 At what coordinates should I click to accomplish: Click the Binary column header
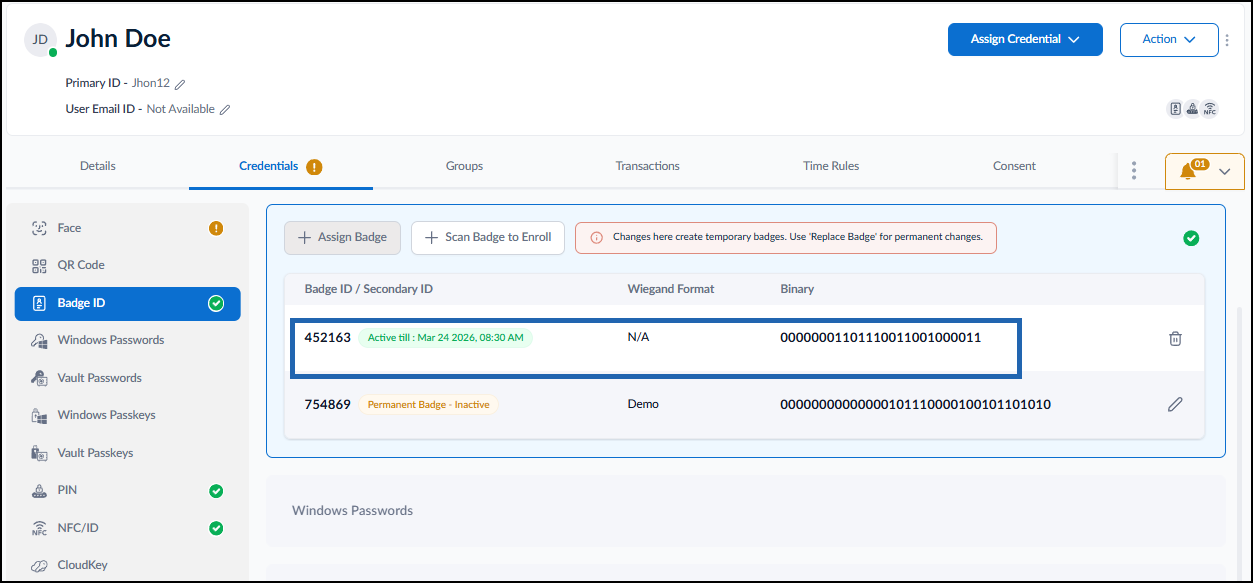(x=797, y=289)
